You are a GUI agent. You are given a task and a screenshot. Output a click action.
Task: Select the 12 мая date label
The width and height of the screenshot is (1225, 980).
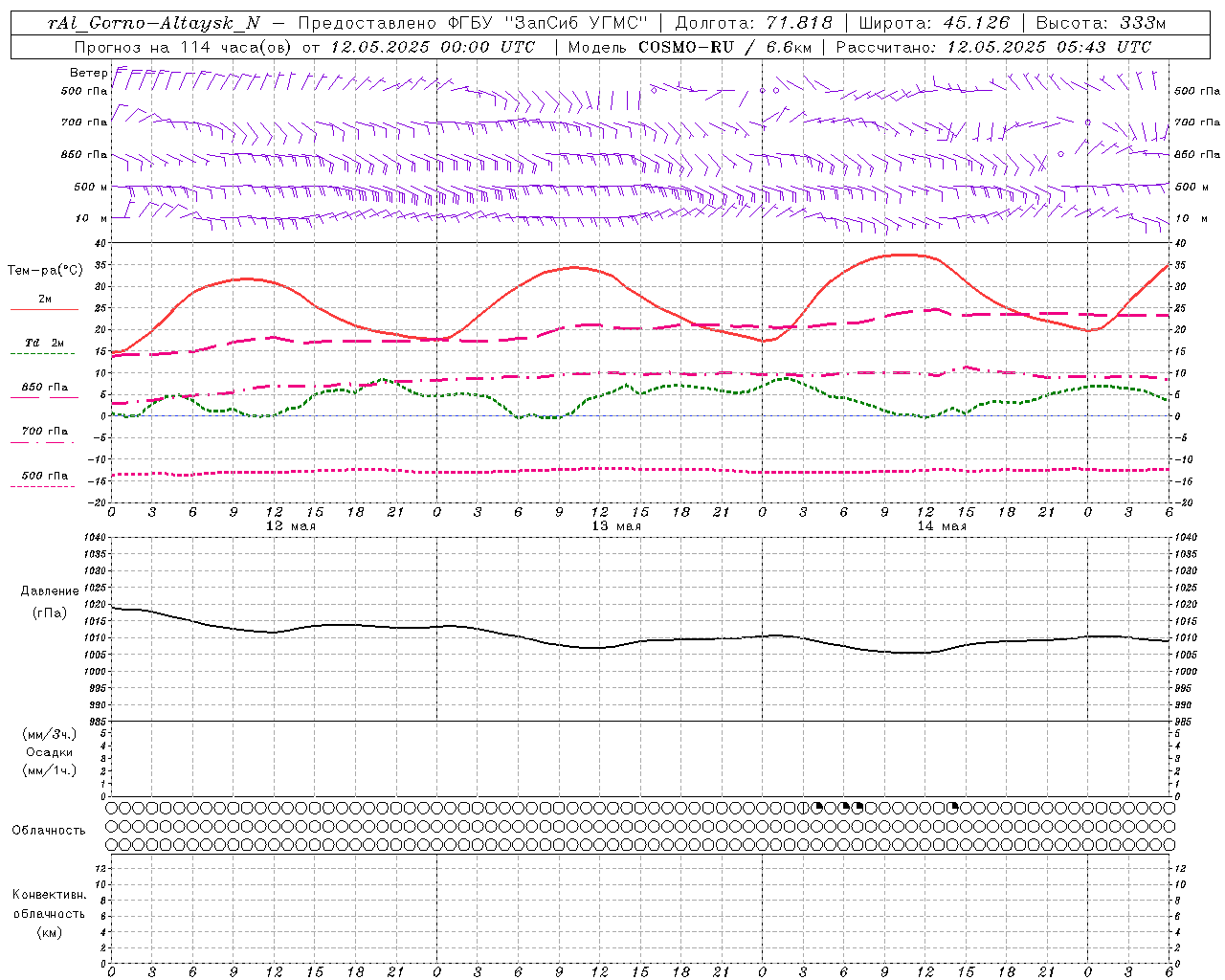point(290,526)
